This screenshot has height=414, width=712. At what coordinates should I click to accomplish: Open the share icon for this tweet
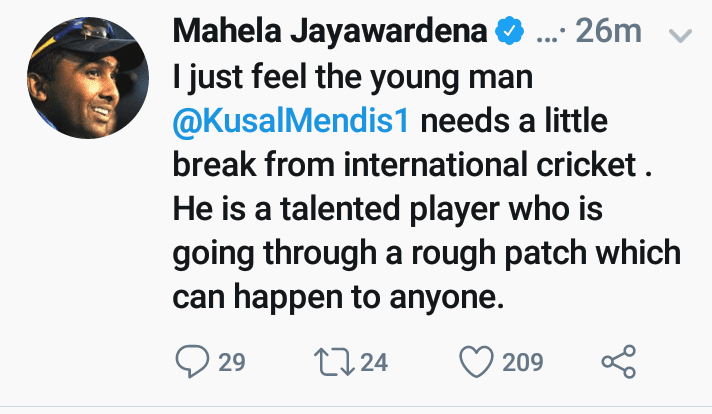click(x=616, y=361)
